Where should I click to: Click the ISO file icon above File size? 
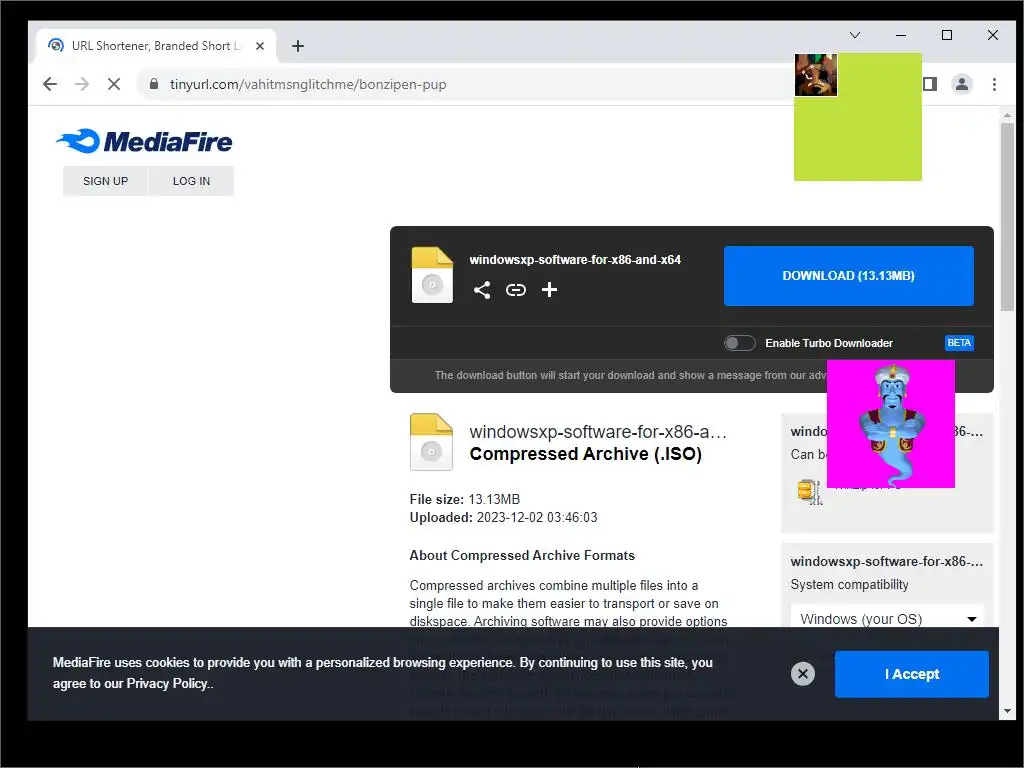[431, 442]
